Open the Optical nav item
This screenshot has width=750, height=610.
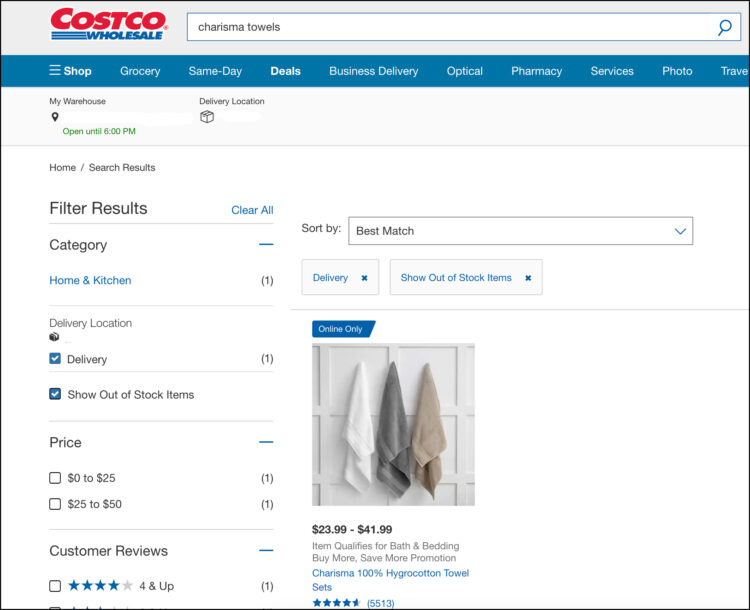464,71
